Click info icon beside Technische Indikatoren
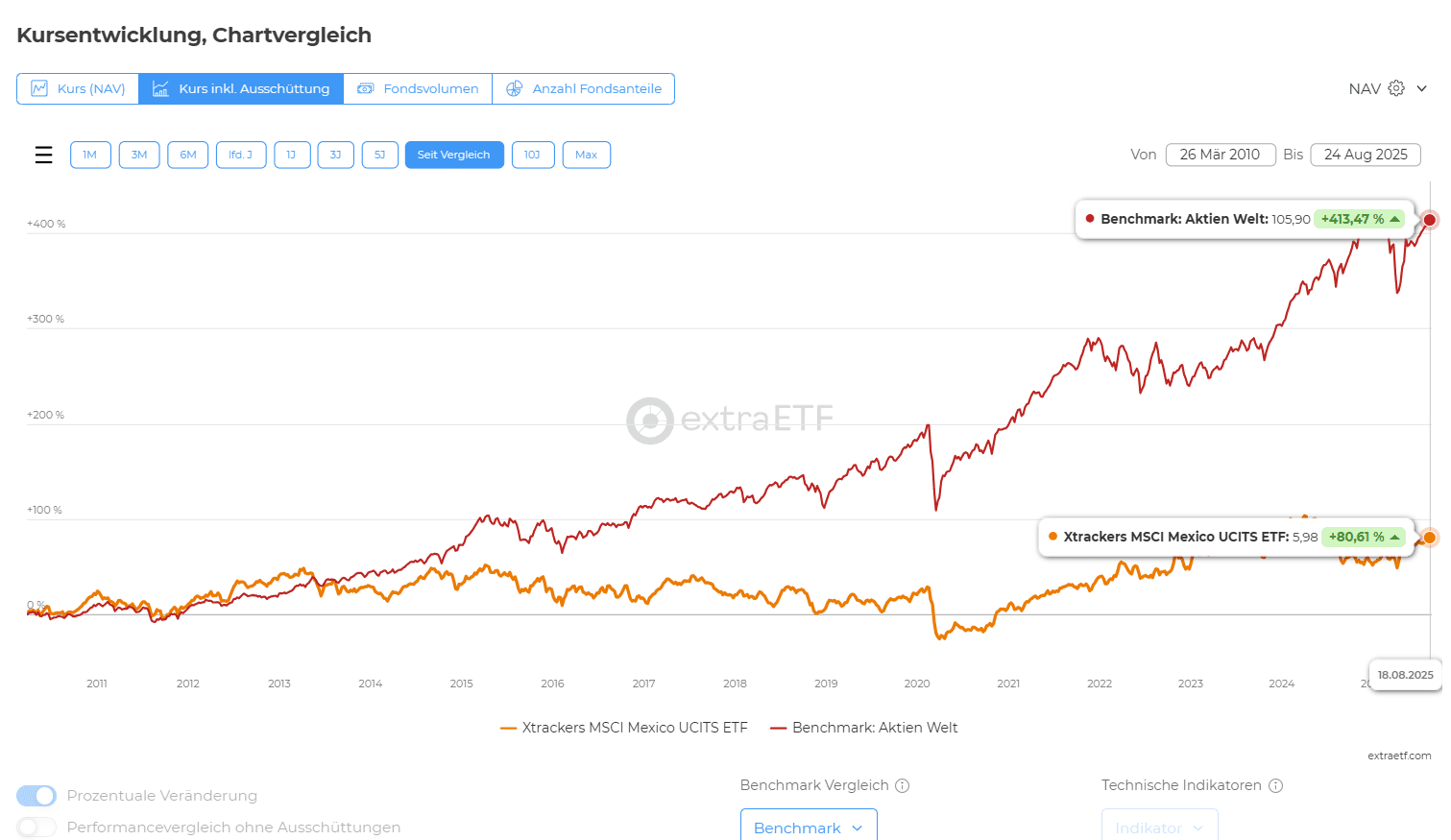 coord(1275,785)
